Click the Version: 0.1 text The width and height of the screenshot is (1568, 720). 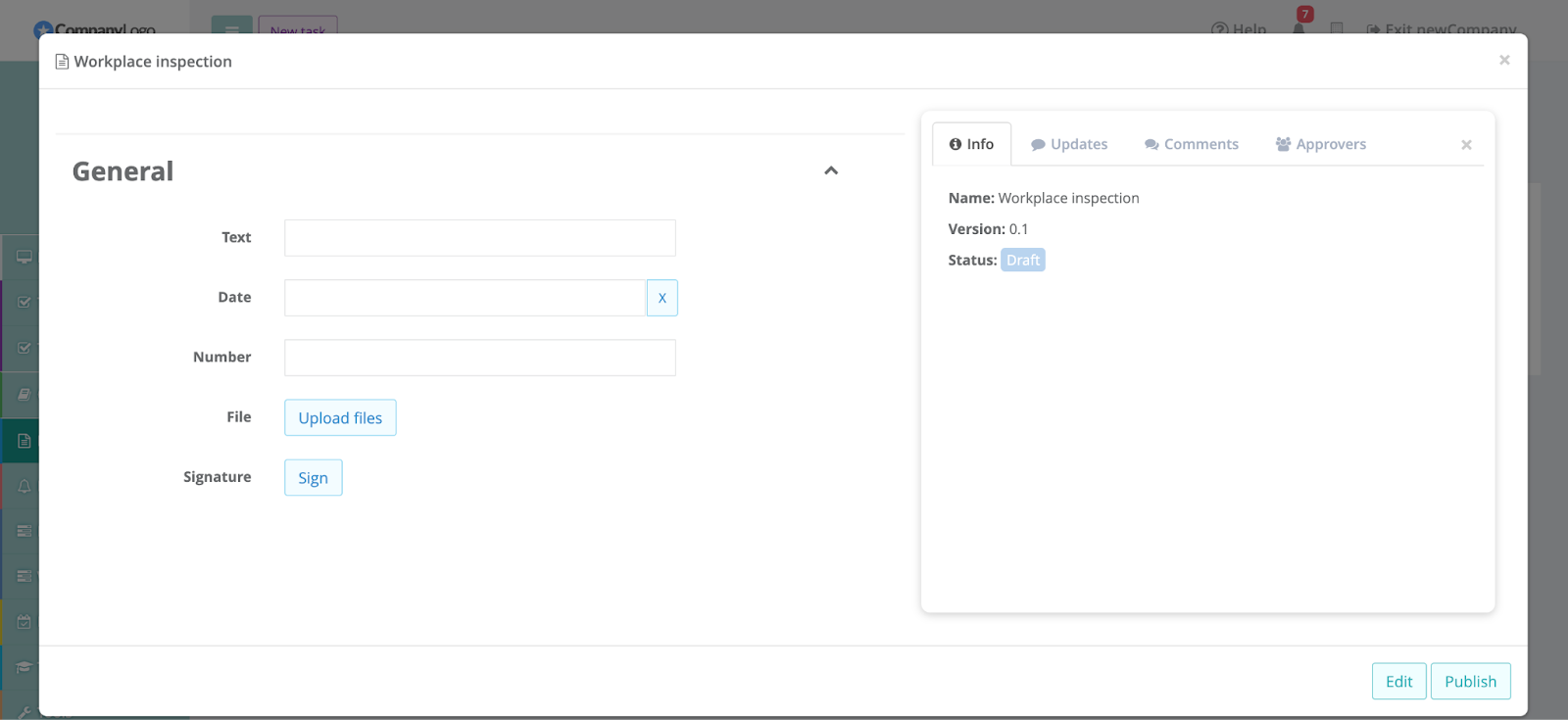(x=988, y=229)
